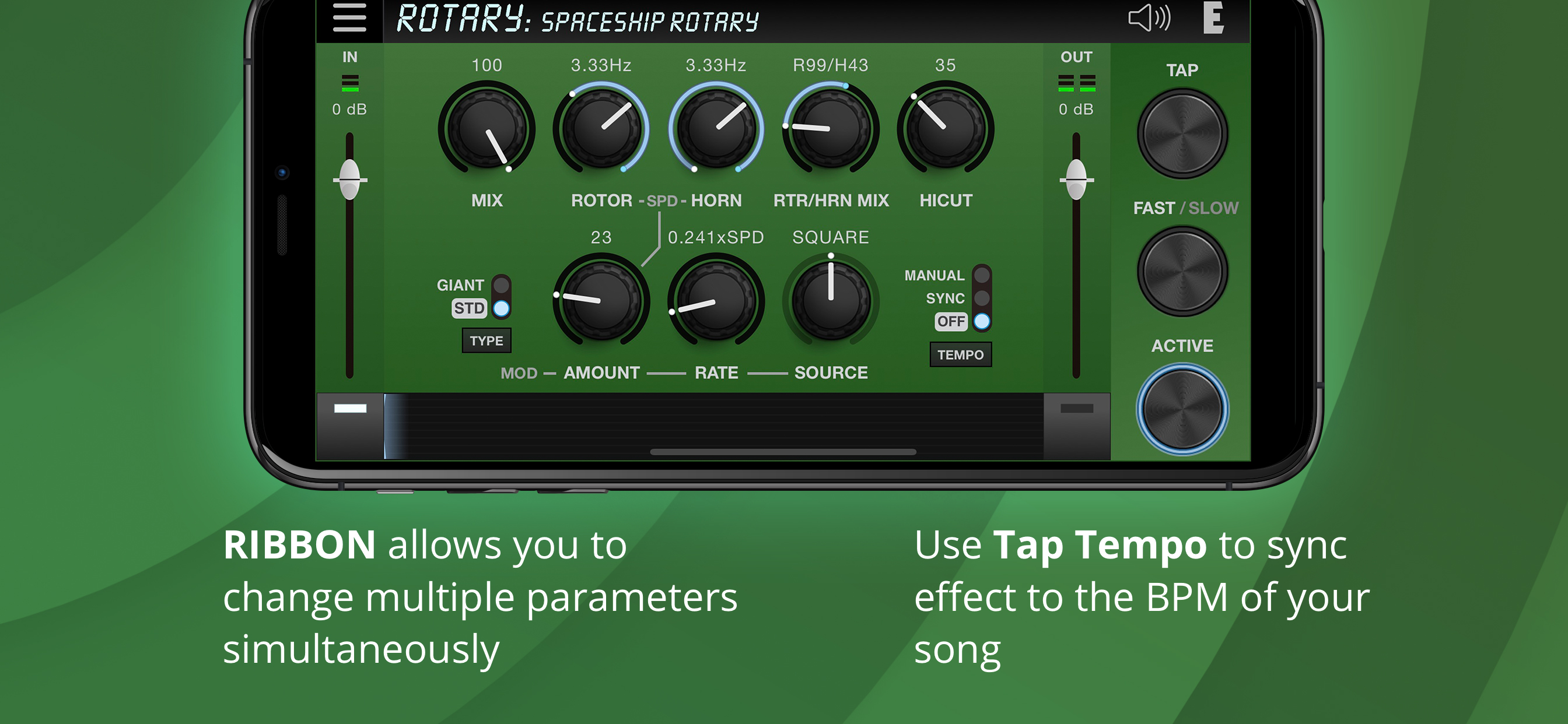Select MANUAL tempo mode
This screenshot has width=1568, height=724.
click(981, 275)
